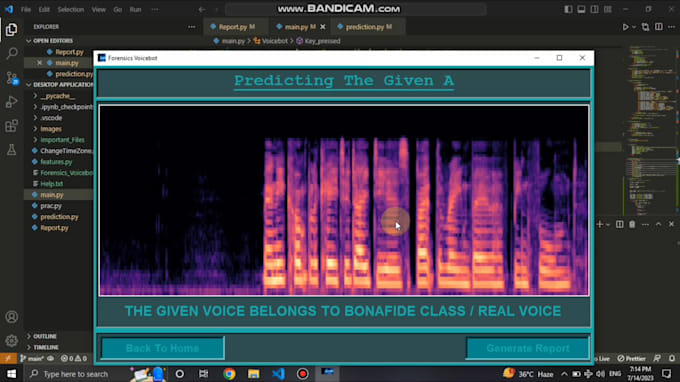
Task: Kill terminal with trash icon
Action: pyautogui.click(x=632, y=224)
